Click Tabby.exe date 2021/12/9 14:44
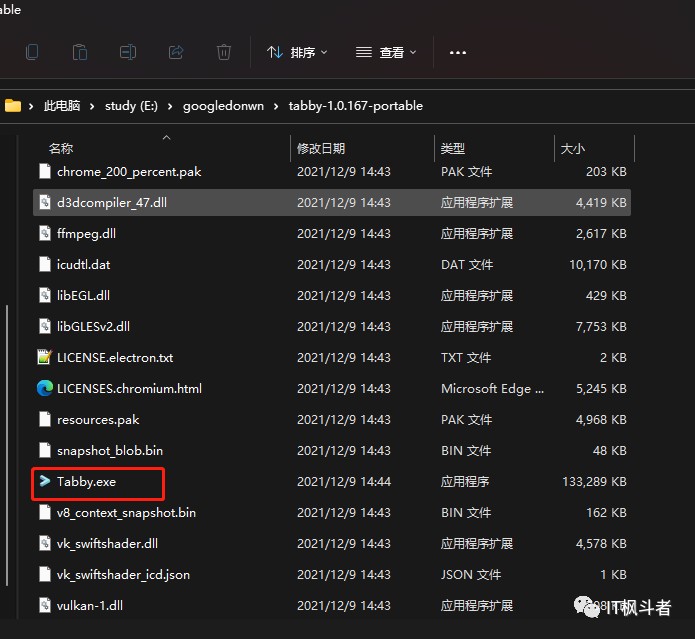Viewport: 695px width, 639px height. pyautogui.click(x=344, y=482)
